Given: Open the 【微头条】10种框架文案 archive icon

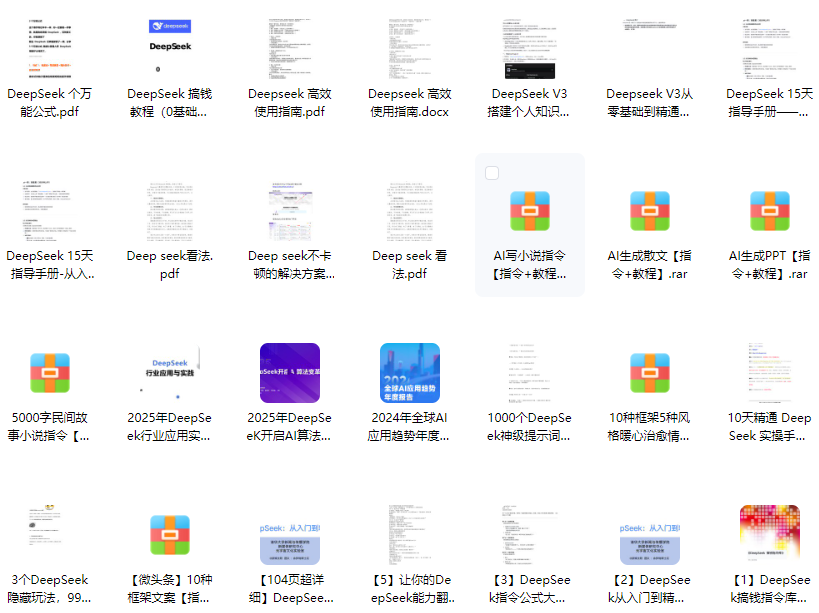Looking at the screenshot, I should 170,535.
